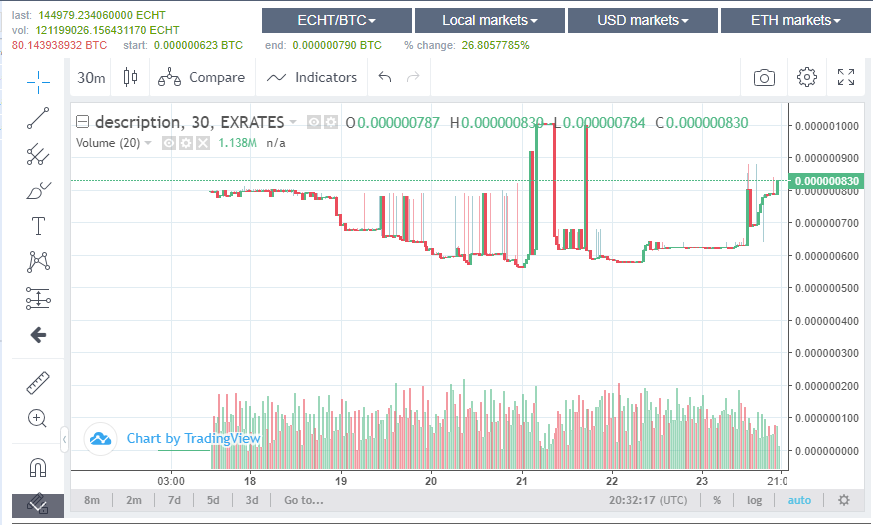The image size is (873, 525).
Task: Toggle magnet mode for drawings
Action: click(38, 467)
